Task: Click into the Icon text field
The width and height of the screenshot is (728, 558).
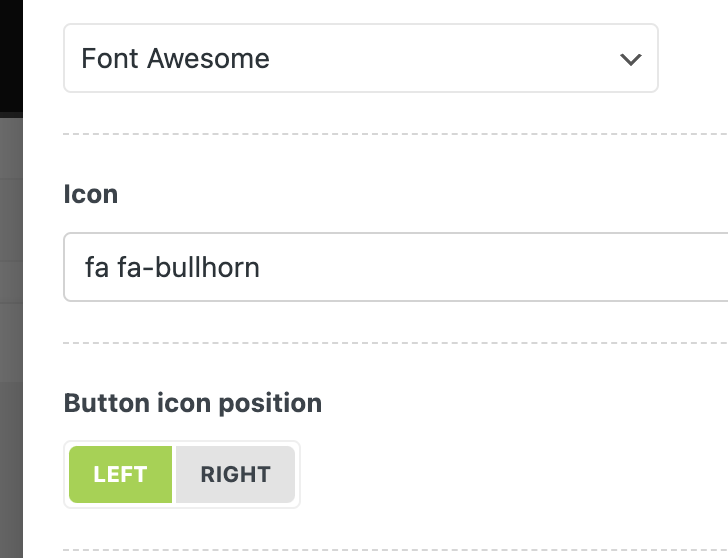Action: pyautogui.click(x=400, y=267)
